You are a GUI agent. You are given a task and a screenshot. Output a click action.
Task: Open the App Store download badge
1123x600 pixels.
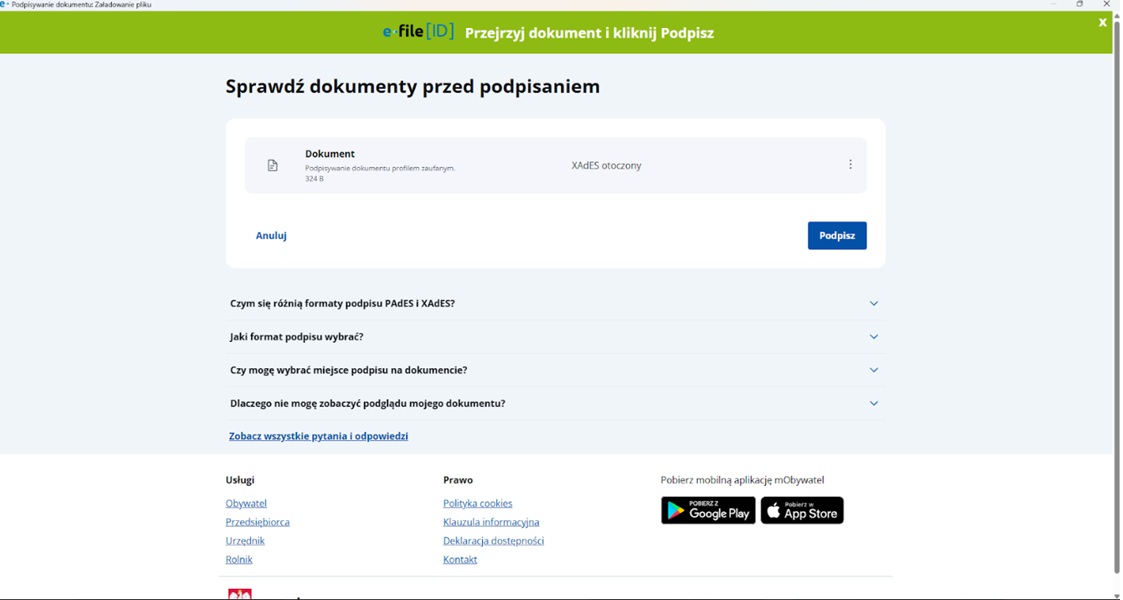pyautogui.click(x=802, y=511)
